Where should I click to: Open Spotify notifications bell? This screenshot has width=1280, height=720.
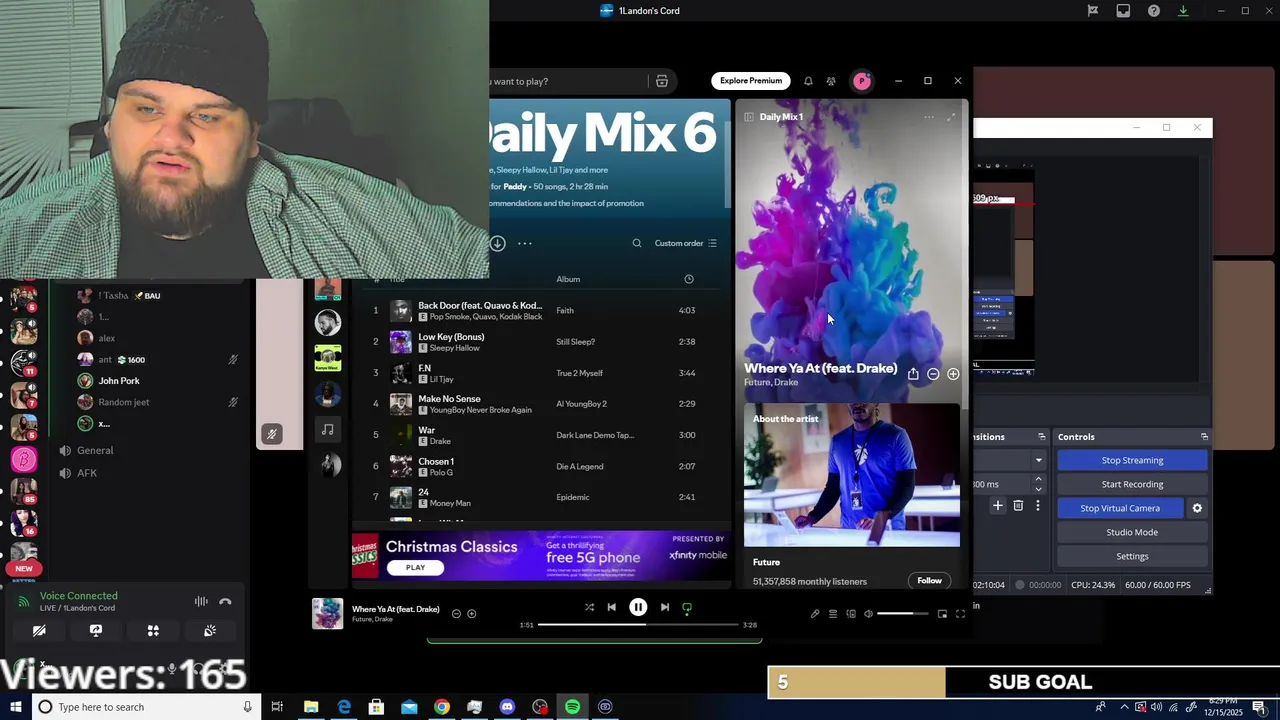pos(808,81)
